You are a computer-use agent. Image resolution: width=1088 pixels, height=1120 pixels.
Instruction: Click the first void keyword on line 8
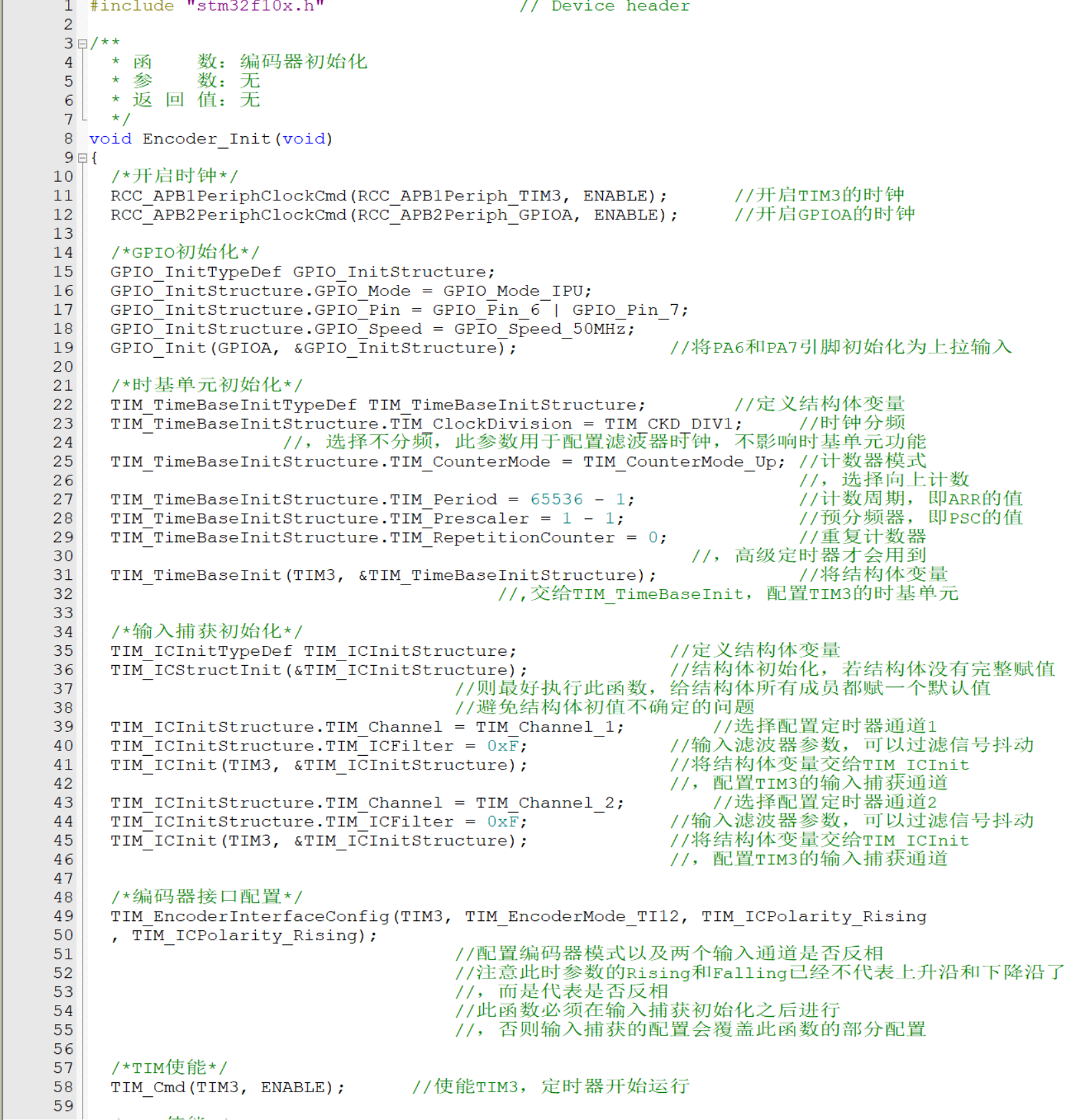point(110,139)
